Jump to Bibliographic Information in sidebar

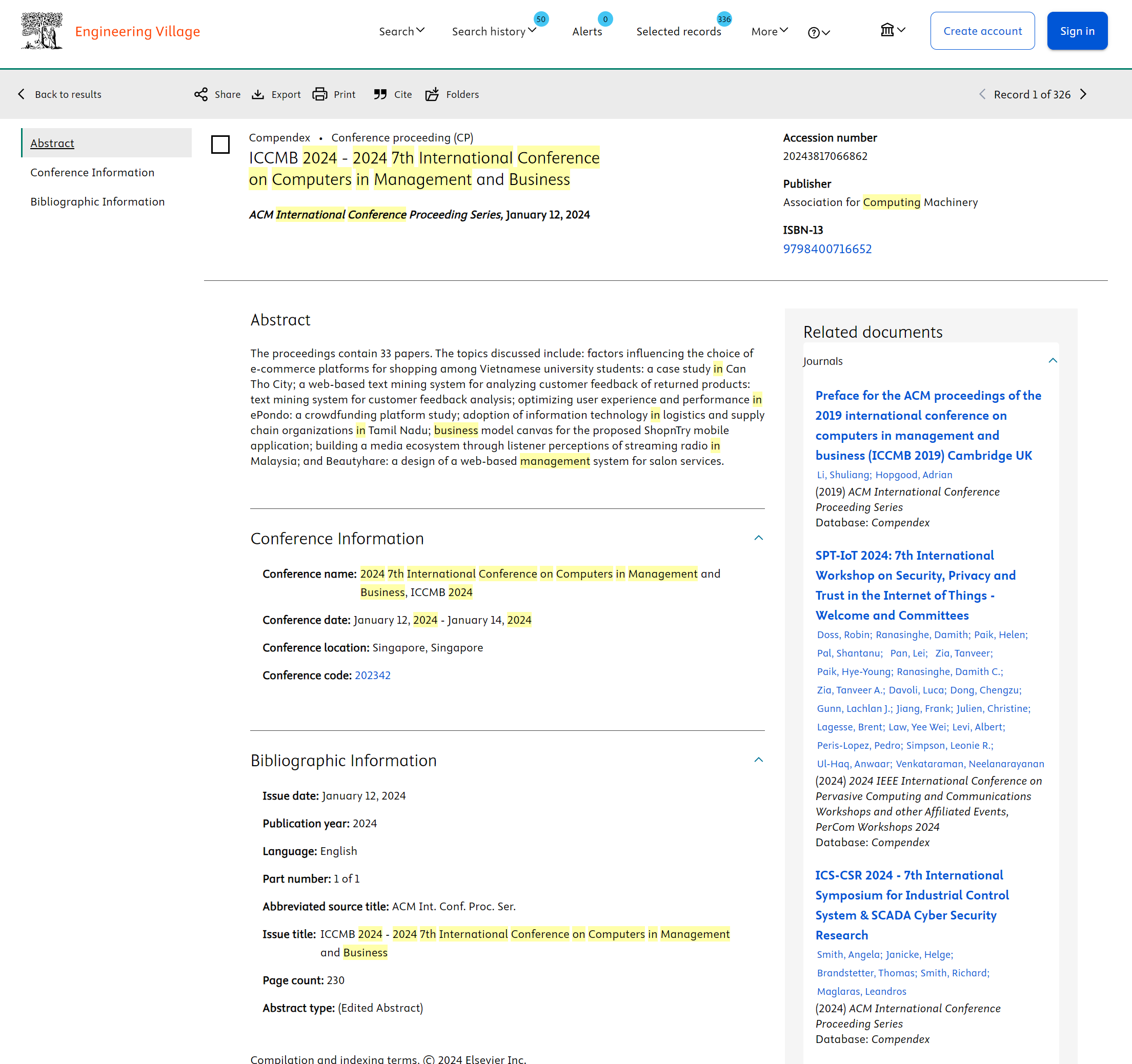point(97,201)
